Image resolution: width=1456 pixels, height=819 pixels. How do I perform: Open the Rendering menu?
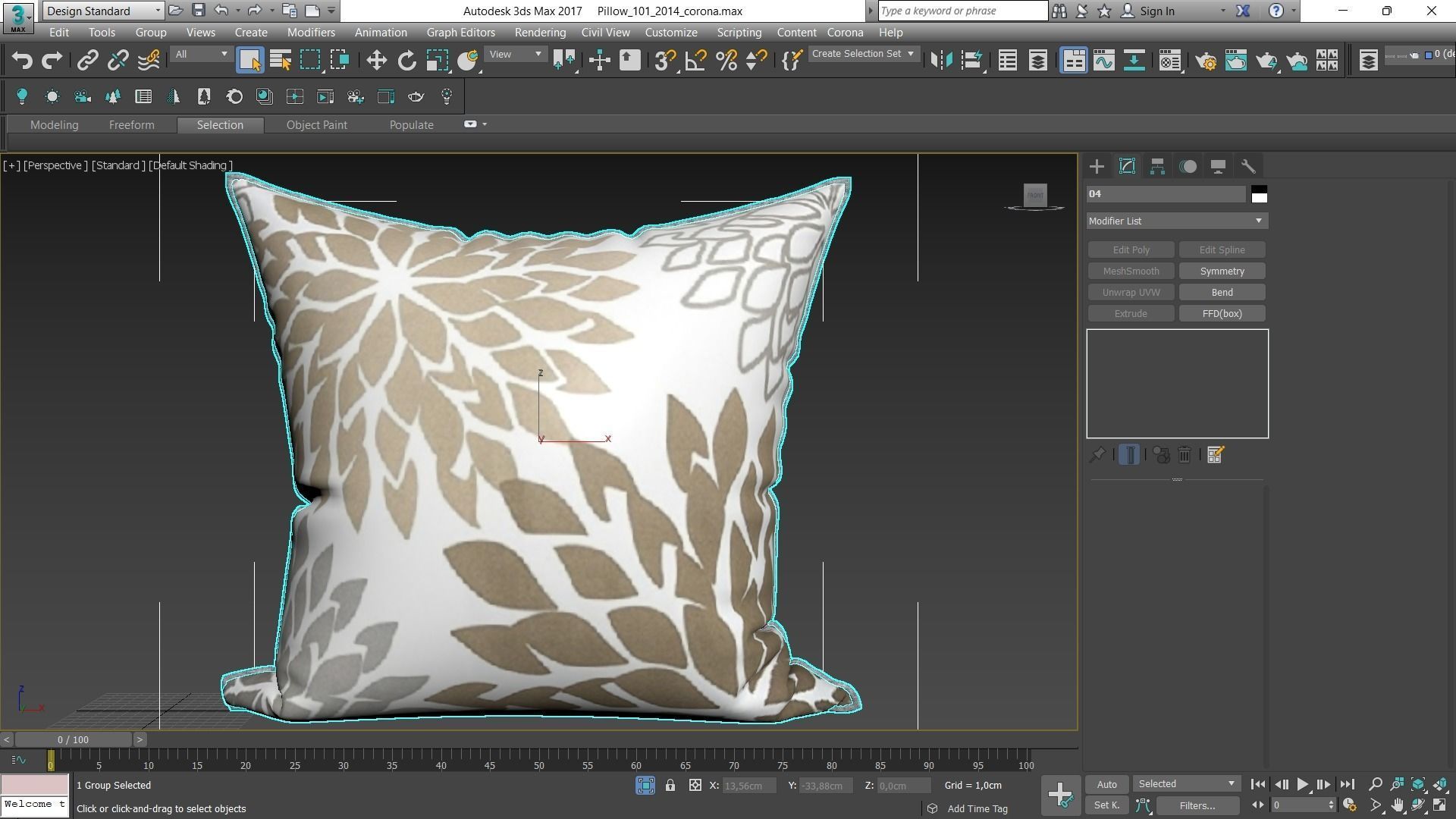click(x=540, y=33)
